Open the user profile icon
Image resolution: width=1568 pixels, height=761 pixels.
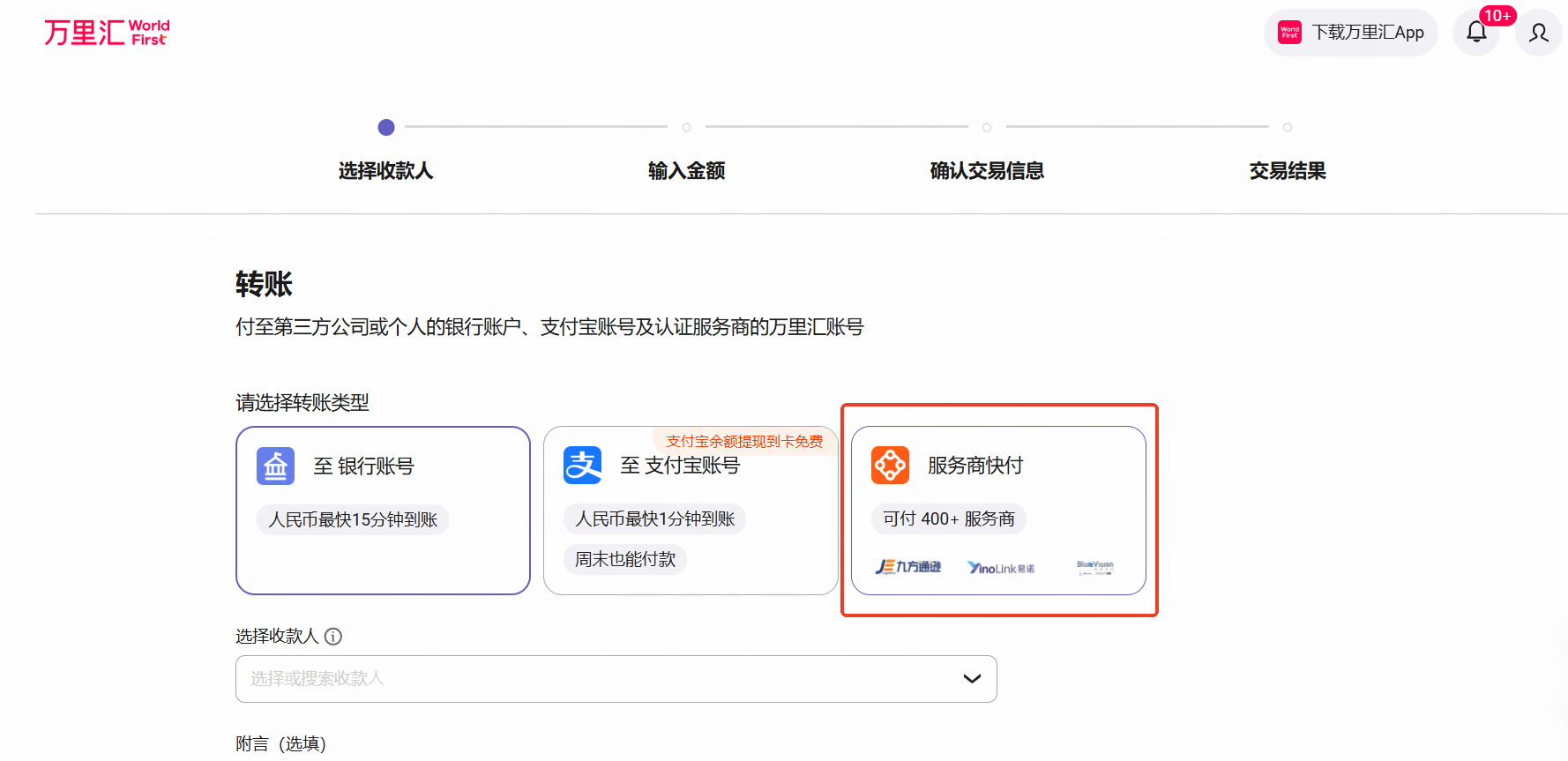[1538, 33]
